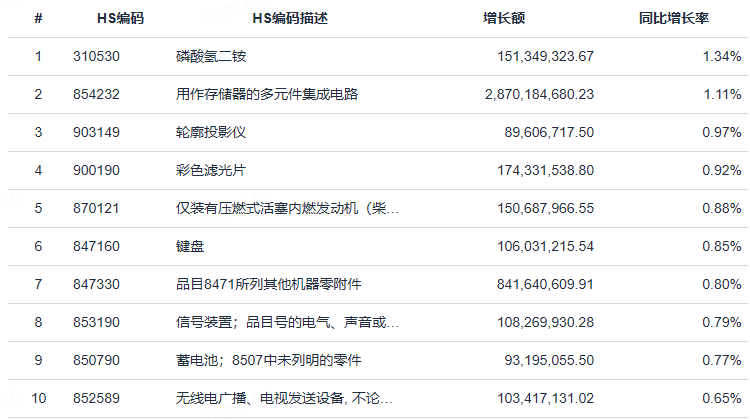This screenshot has width=750, height=419.
Task: Select HS code 310530
Action: click(96, 56)
